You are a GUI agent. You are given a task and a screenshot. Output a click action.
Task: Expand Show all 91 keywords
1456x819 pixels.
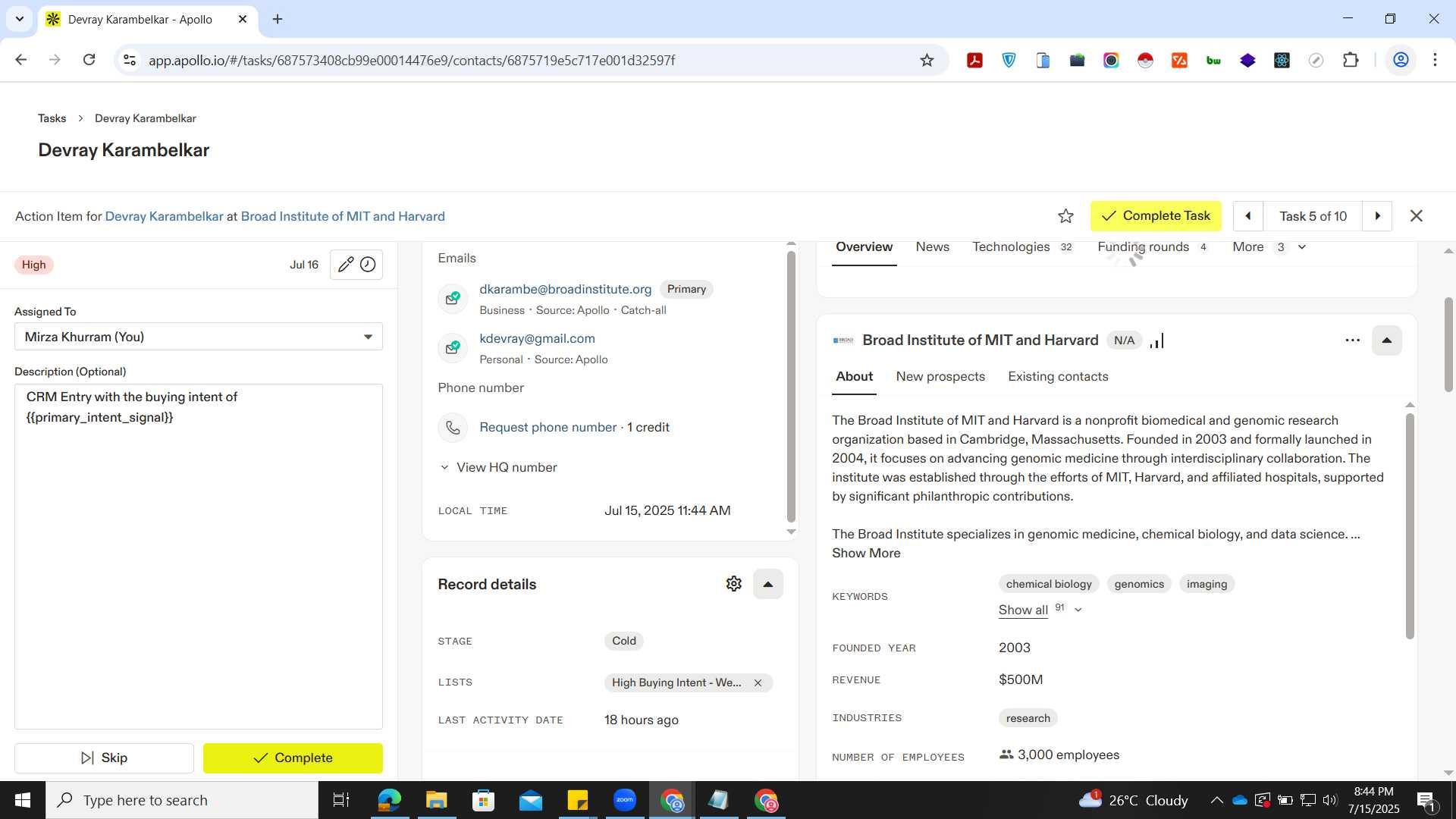(x=1040, y=610)
